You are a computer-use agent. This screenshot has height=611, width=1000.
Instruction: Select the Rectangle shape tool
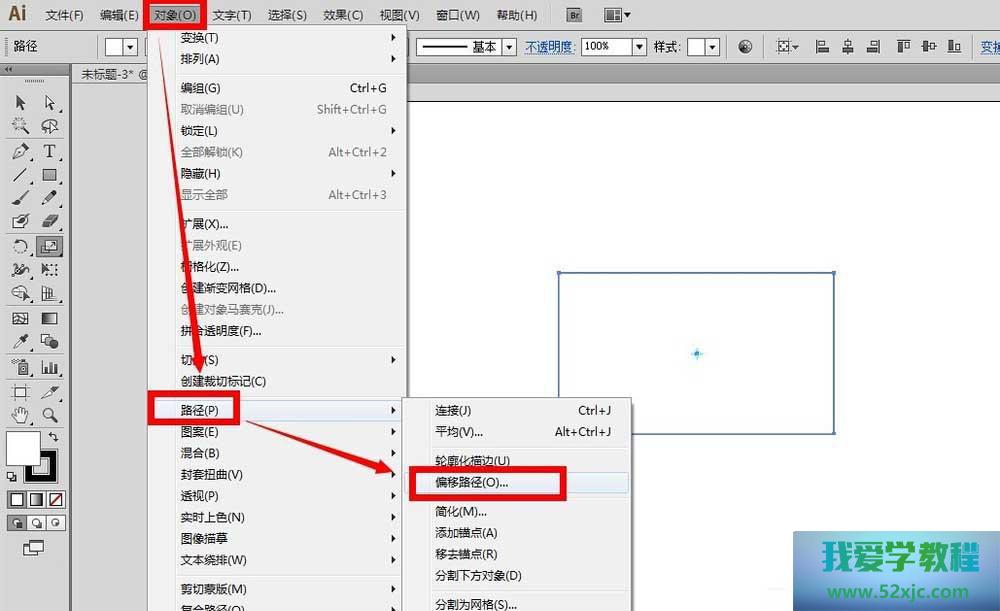(x=49, y=175)
